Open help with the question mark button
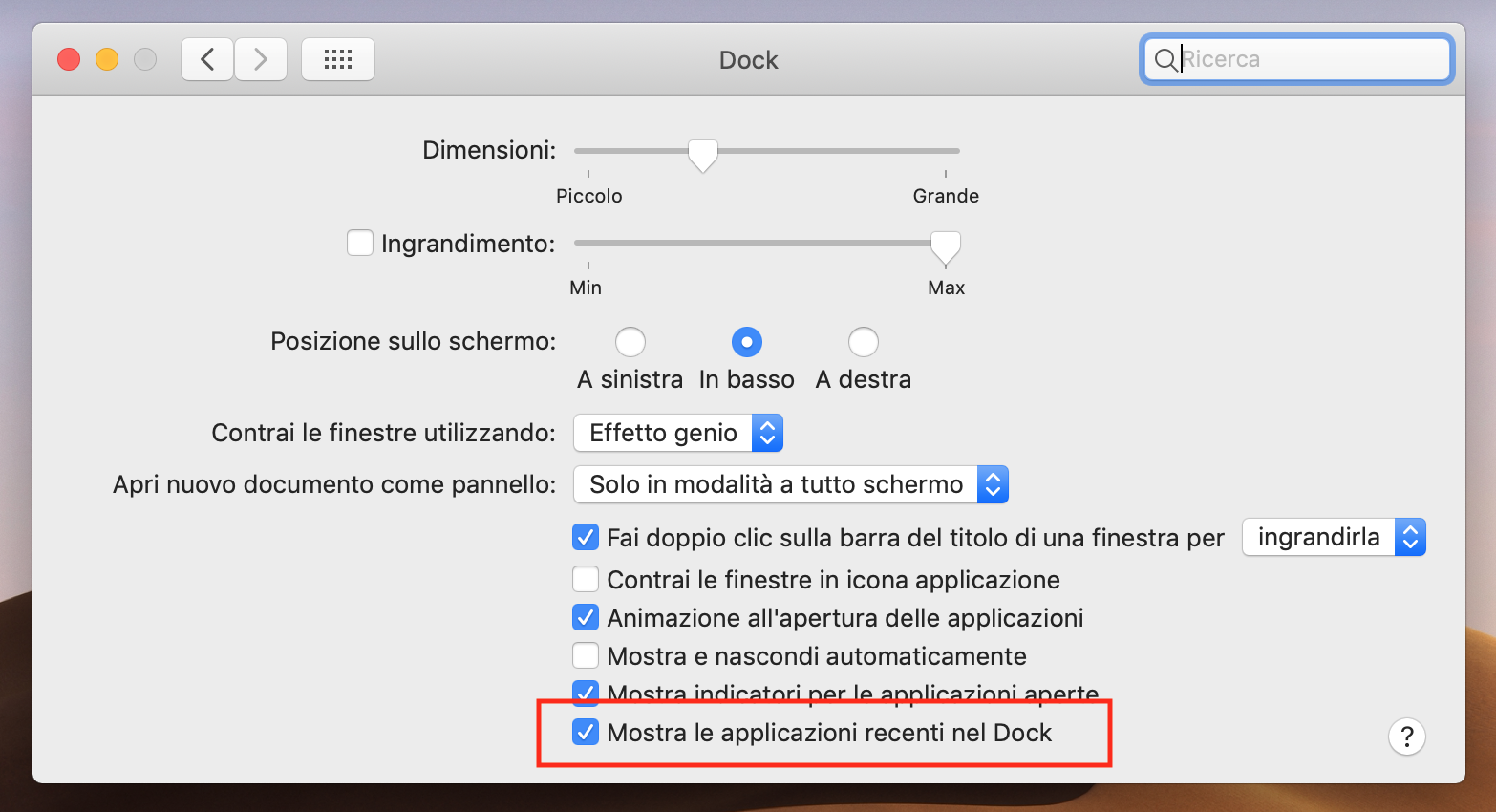This screenshot has width=1496, height=812. click(1407, 737)
